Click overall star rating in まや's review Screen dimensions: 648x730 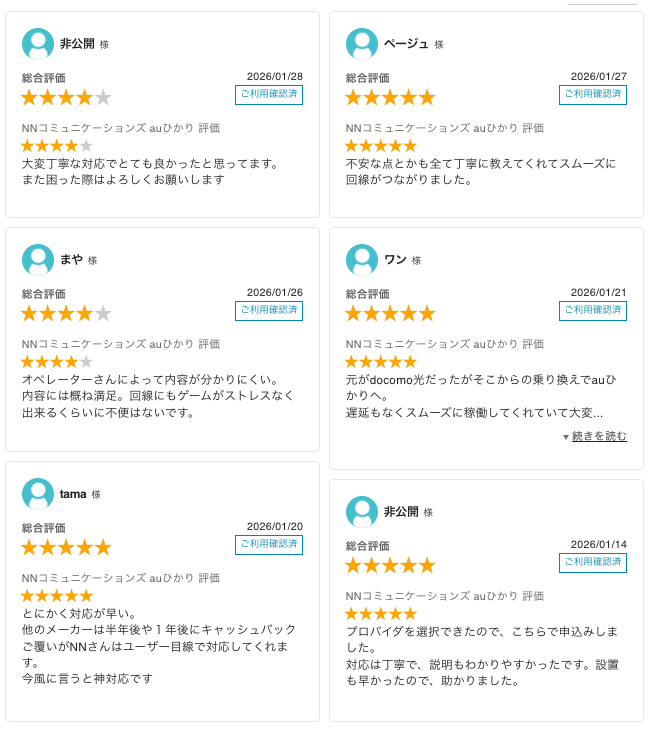pyautogui.click(x=66, y=314)
